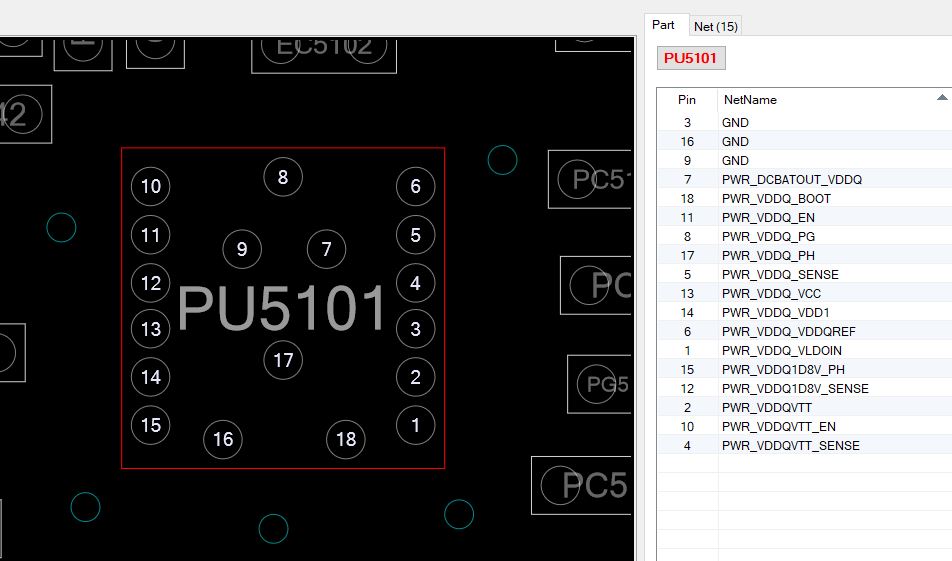Select pin 18 pad on PU5101
The image size is (952, 561).
346,439
